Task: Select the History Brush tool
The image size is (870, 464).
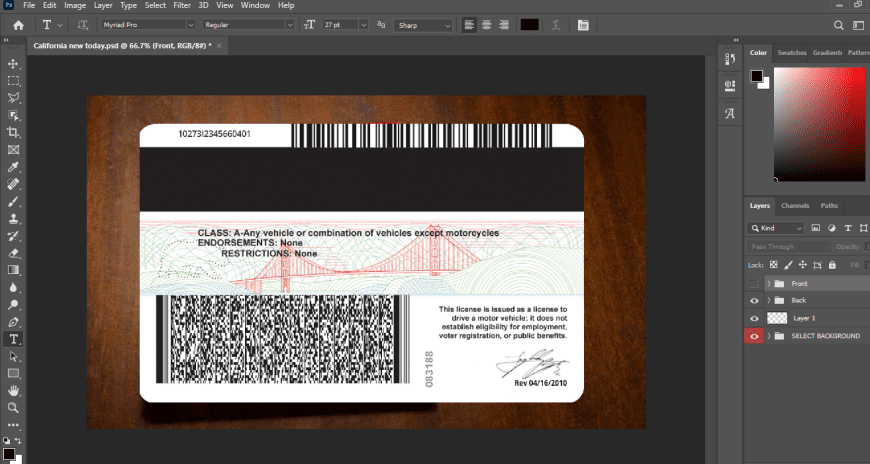Action: 13,236
